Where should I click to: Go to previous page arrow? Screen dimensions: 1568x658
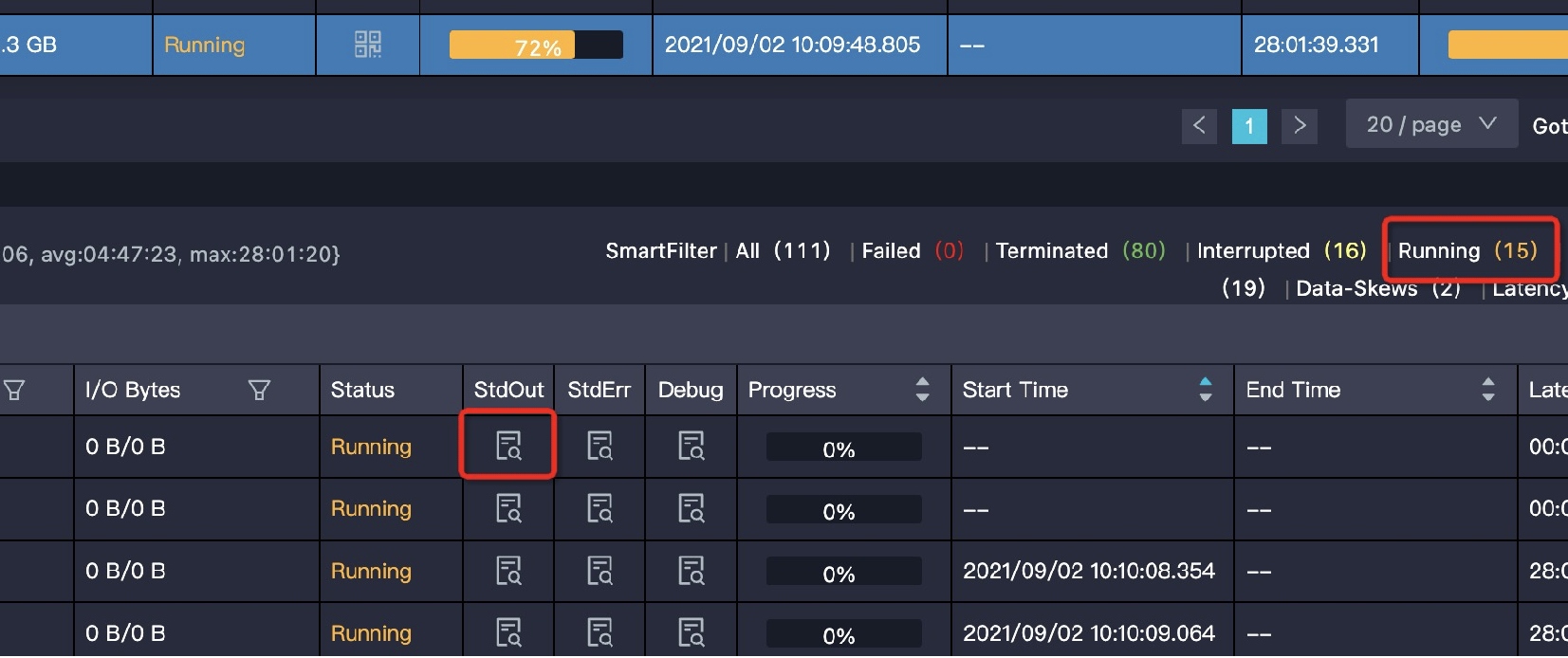1199,126
